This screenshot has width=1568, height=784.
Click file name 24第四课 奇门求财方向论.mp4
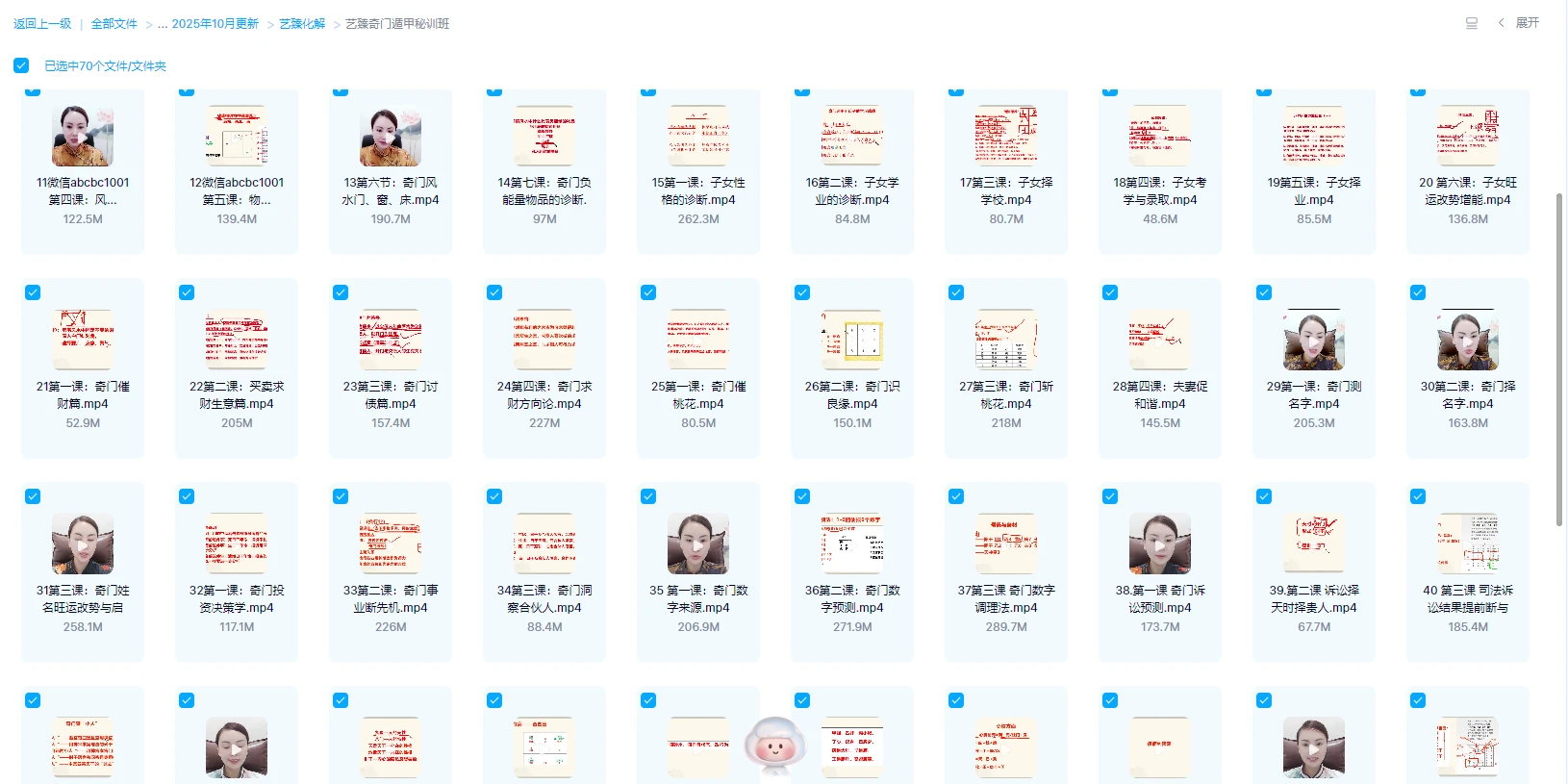pos(544,394)
